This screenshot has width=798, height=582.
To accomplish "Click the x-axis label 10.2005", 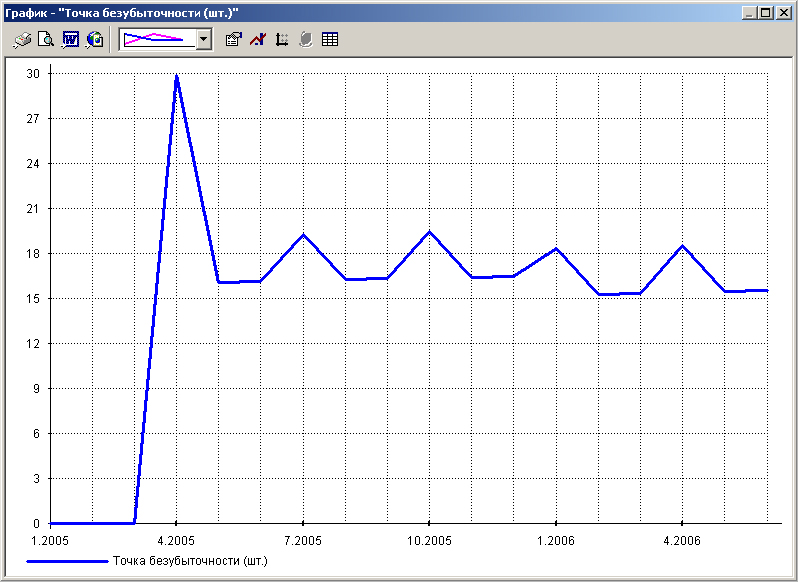I will point(429,540).
